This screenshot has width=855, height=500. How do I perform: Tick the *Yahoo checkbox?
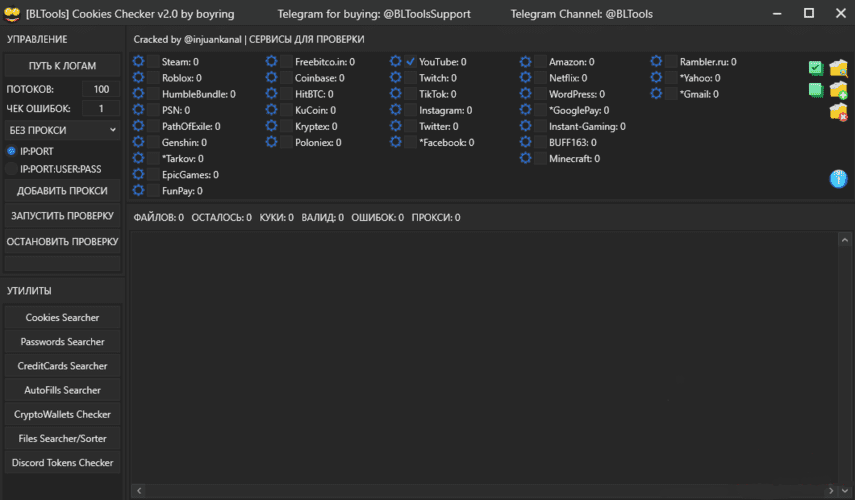[x=671, y=78]
